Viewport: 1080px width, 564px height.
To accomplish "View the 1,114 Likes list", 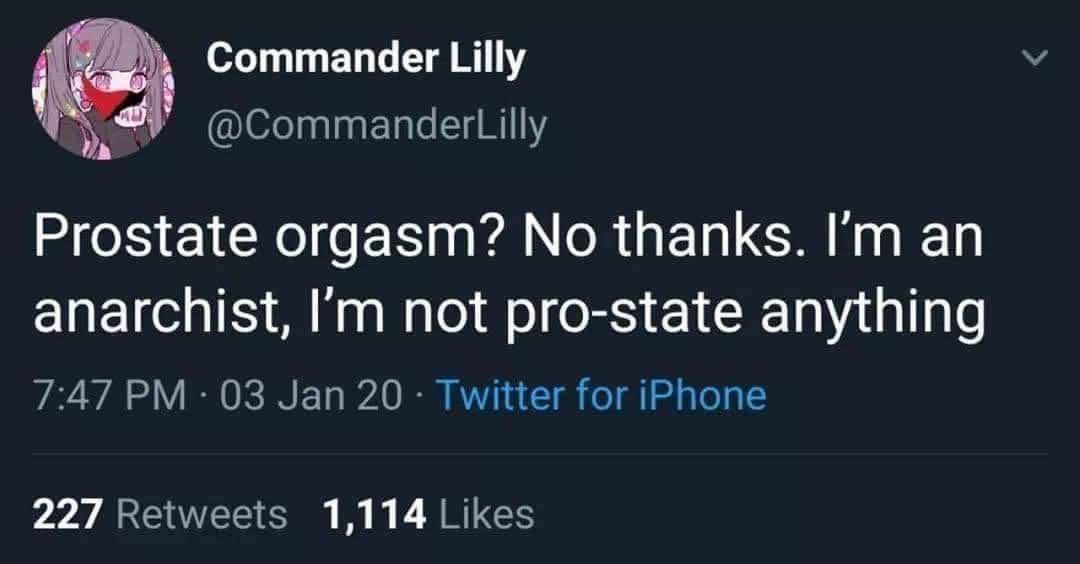I will coord(428,514).
